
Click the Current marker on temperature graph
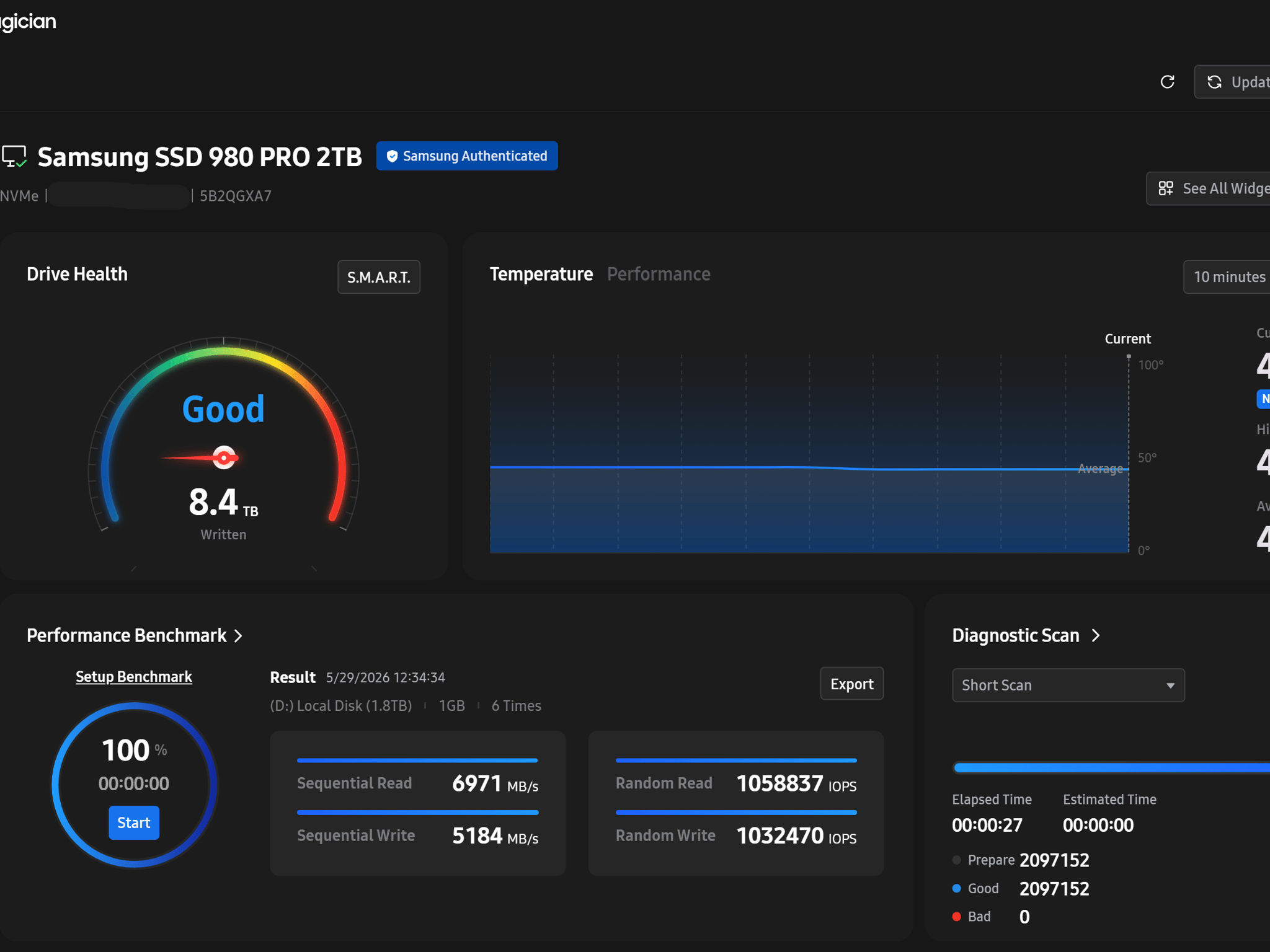tap(1128, 358)
